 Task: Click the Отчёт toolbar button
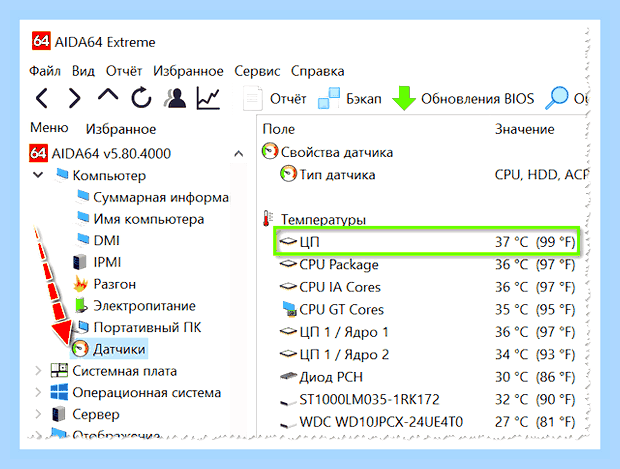[x=275, y=98]
